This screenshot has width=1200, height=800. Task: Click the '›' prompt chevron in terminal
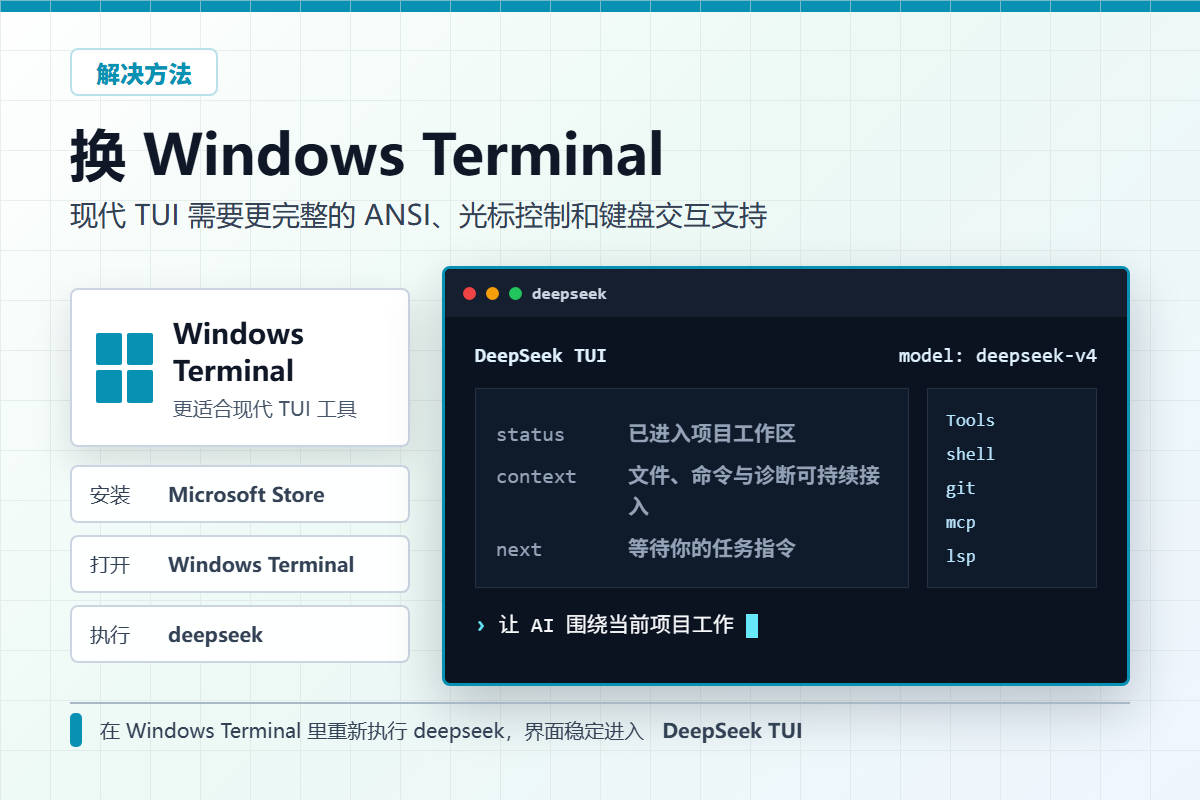pos(481,626)
